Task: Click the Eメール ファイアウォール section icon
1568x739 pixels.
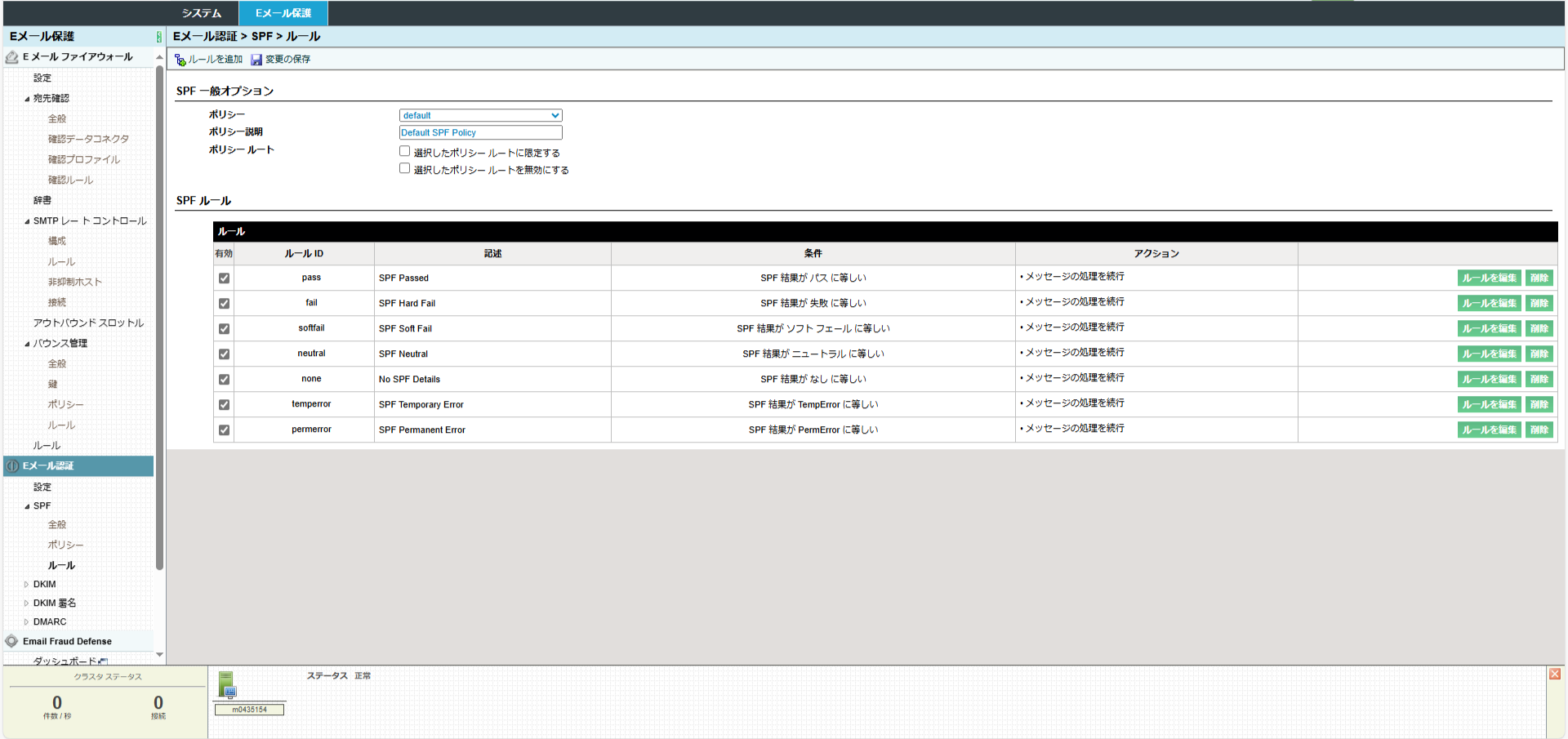Action: tap(12, 57)
